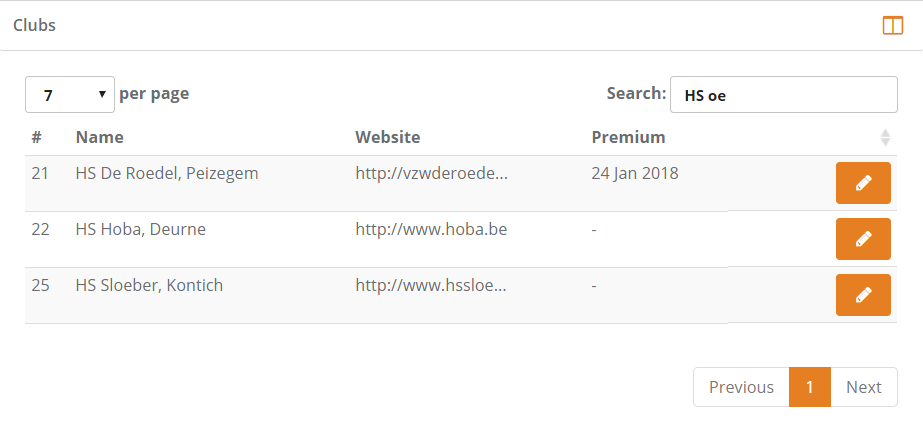The width and height of the screenshot is (923, 446).
Task: Click the columns layout icon beside Clubs
Action: click(x=892, y=26)
